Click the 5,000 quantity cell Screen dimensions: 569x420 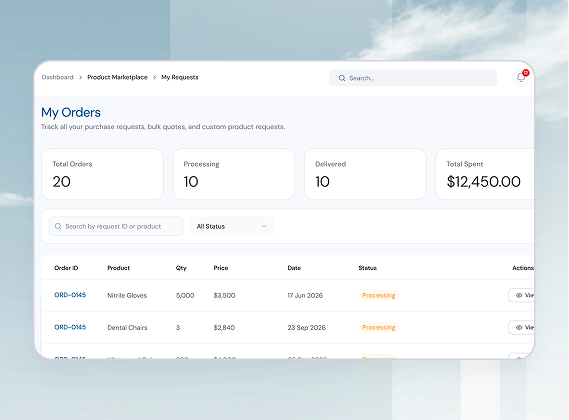click(185, 295)
